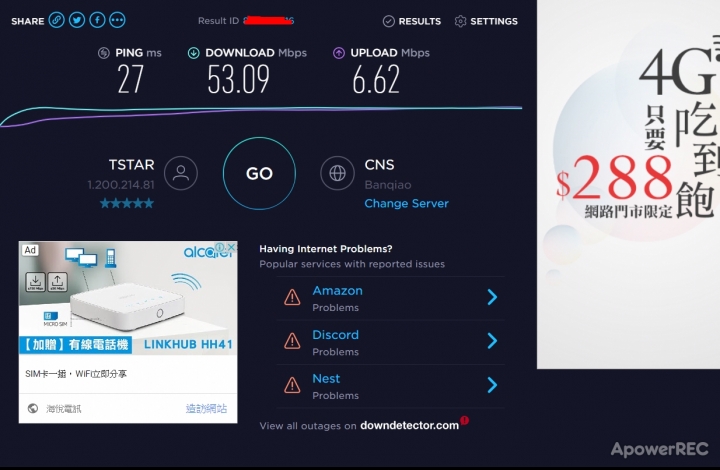Start speed test with GO button
The height and width of the screenshot is (470, 720).
(x=259, y=173)
